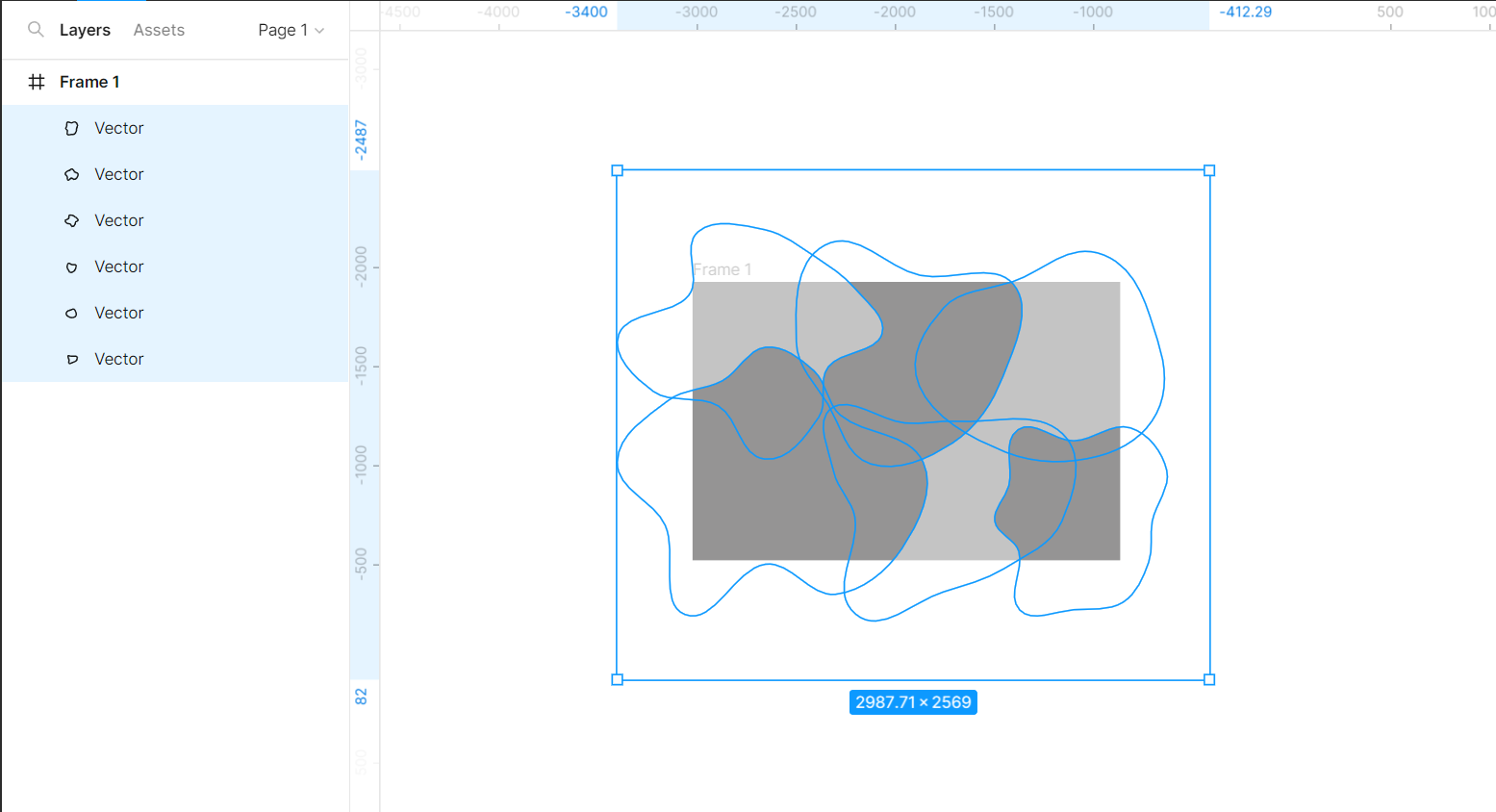Click the -3400 marker on the horizontal ruler
Viewport: 1496px width, 812px height.
click(586, 13)
